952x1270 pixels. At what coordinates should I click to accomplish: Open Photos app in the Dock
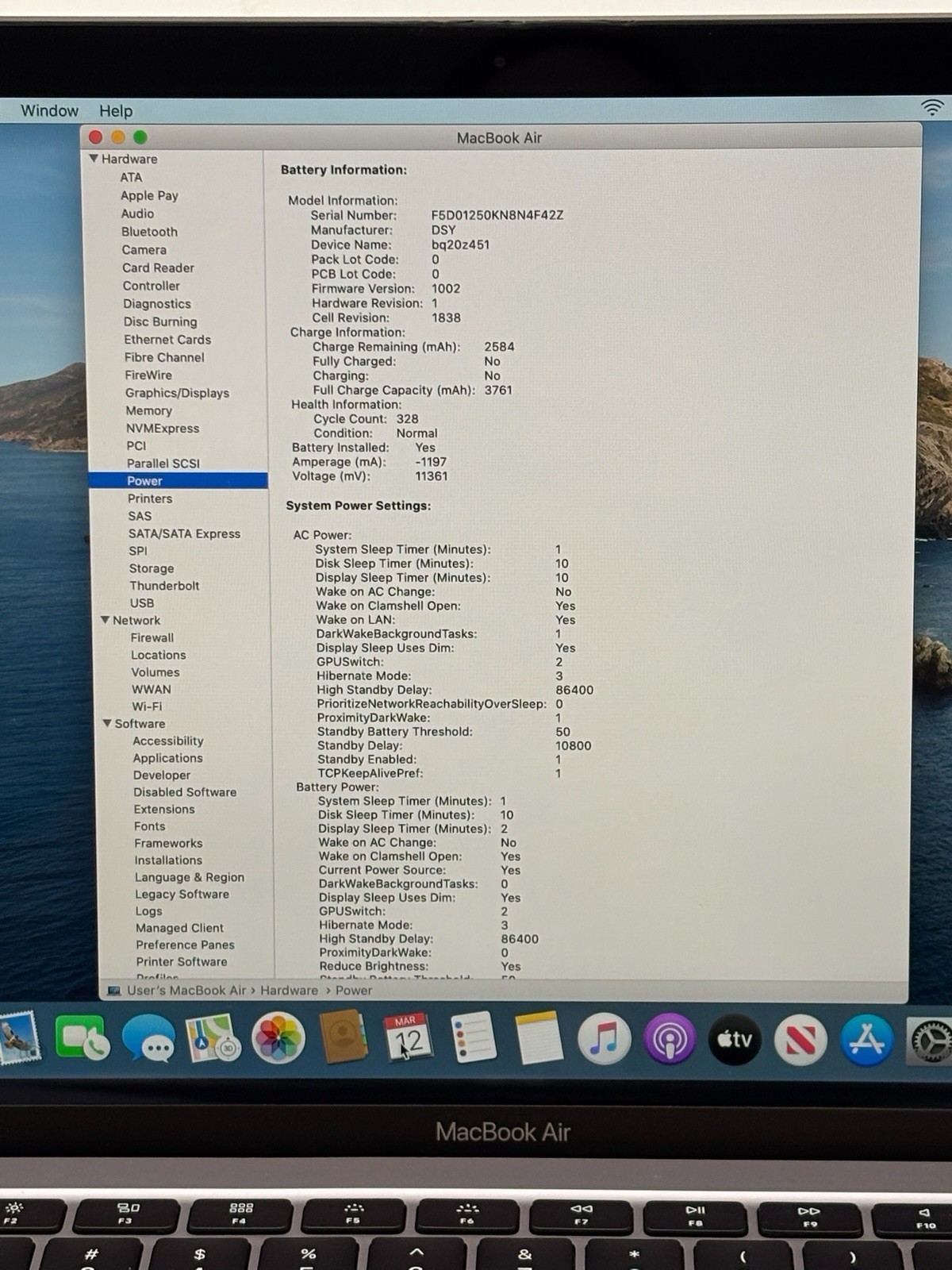278,1038
